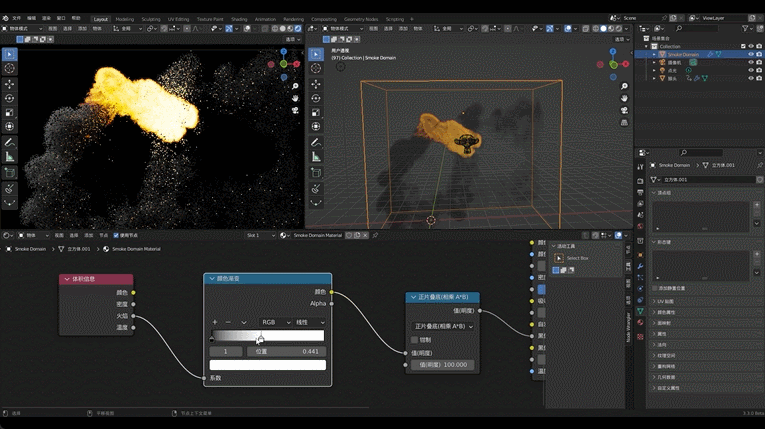Select the Cursor tool in left viewport
Image resolution: width=765 pixels, height=429 pixels.
(x=10, y=68)
